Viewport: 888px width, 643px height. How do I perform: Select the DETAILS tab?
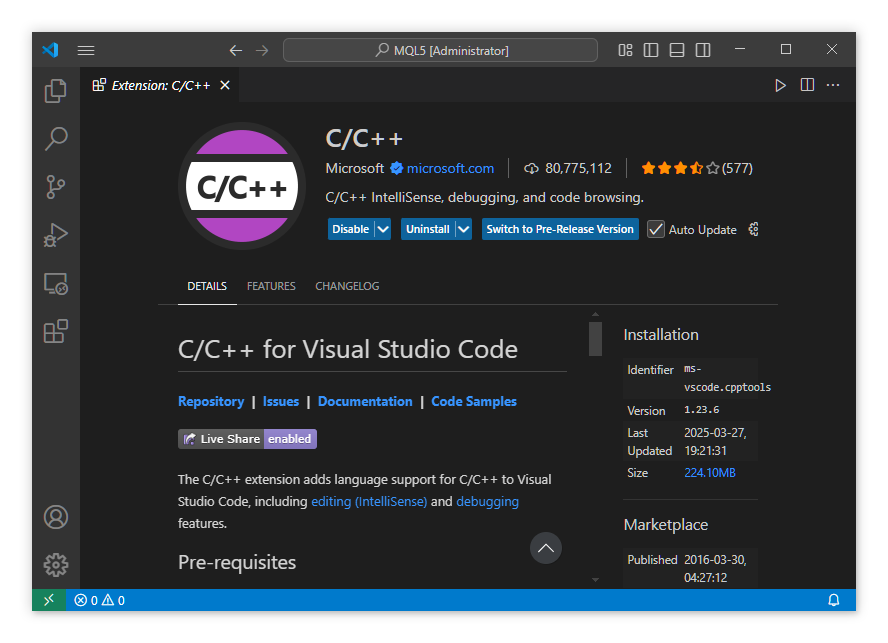(207, 286)
